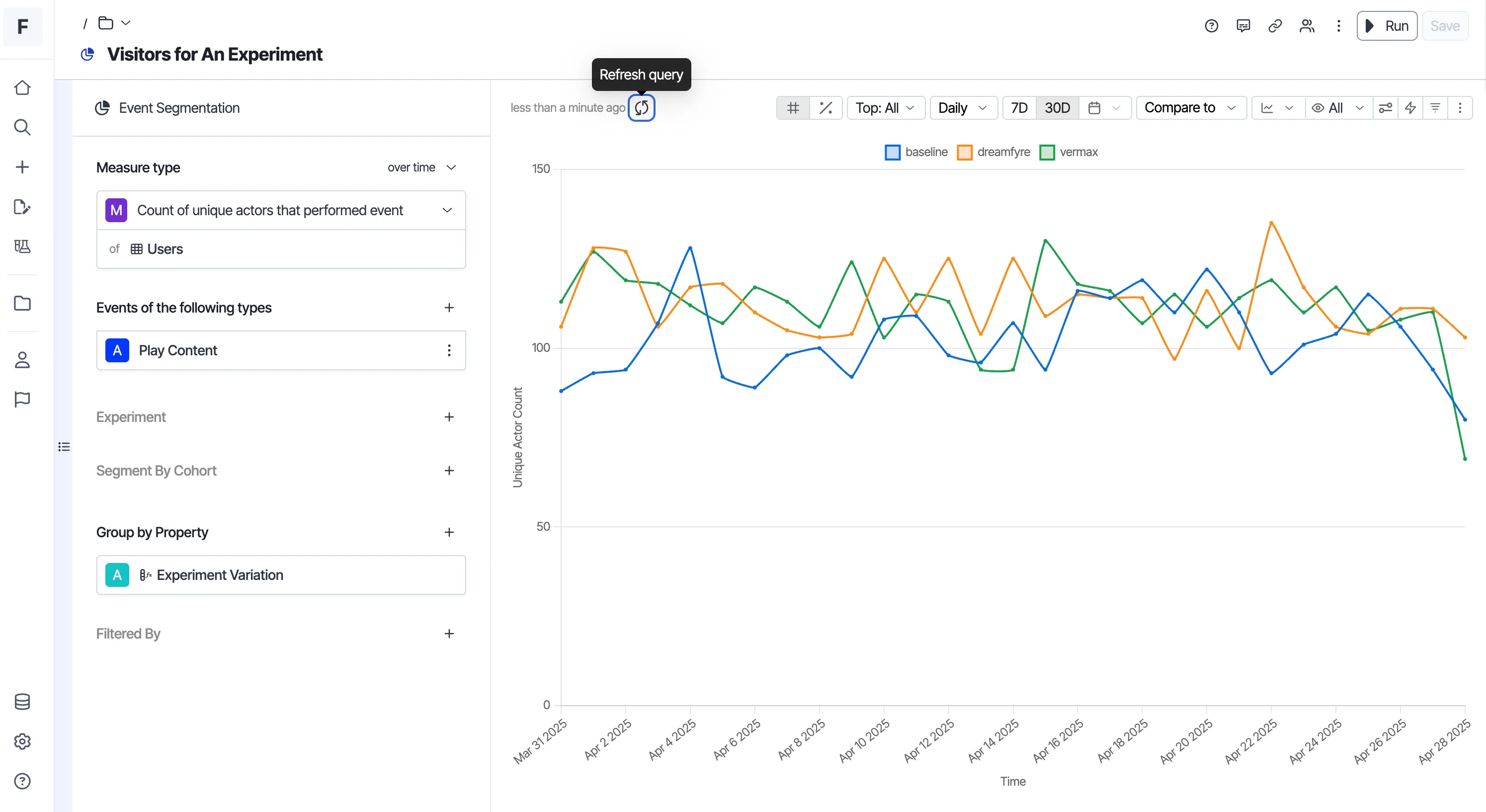
Task: Open the share users icon in top bar
Action: coord(1307,26)
